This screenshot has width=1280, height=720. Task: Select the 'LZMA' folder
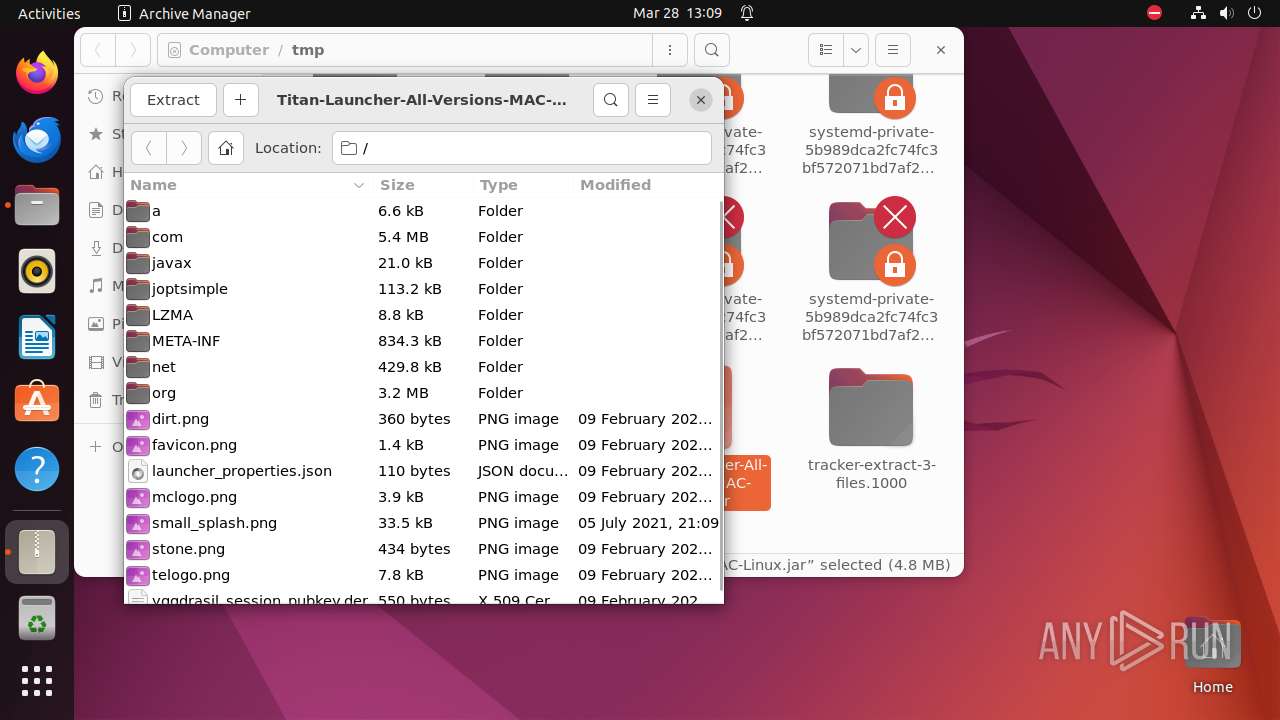click(x=422, y=315)
